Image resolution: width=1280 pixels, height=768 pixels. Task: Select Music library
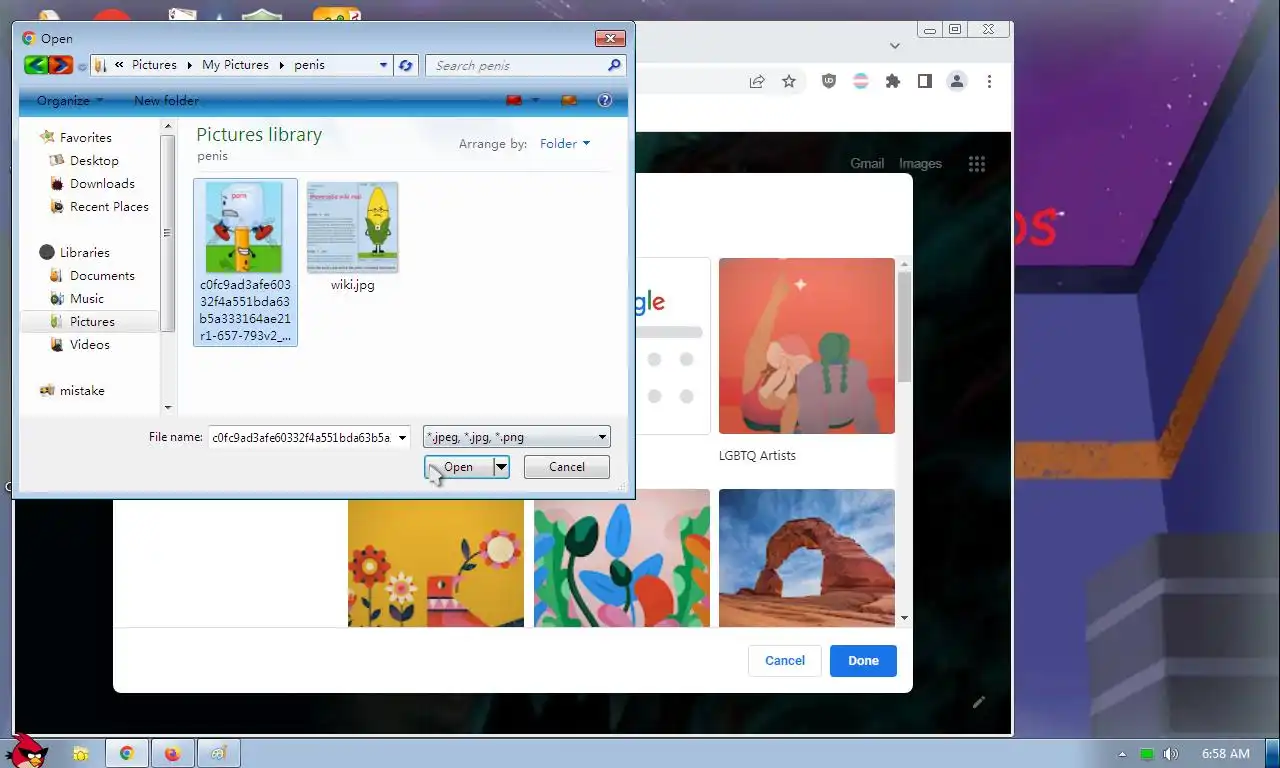[87, 298]
